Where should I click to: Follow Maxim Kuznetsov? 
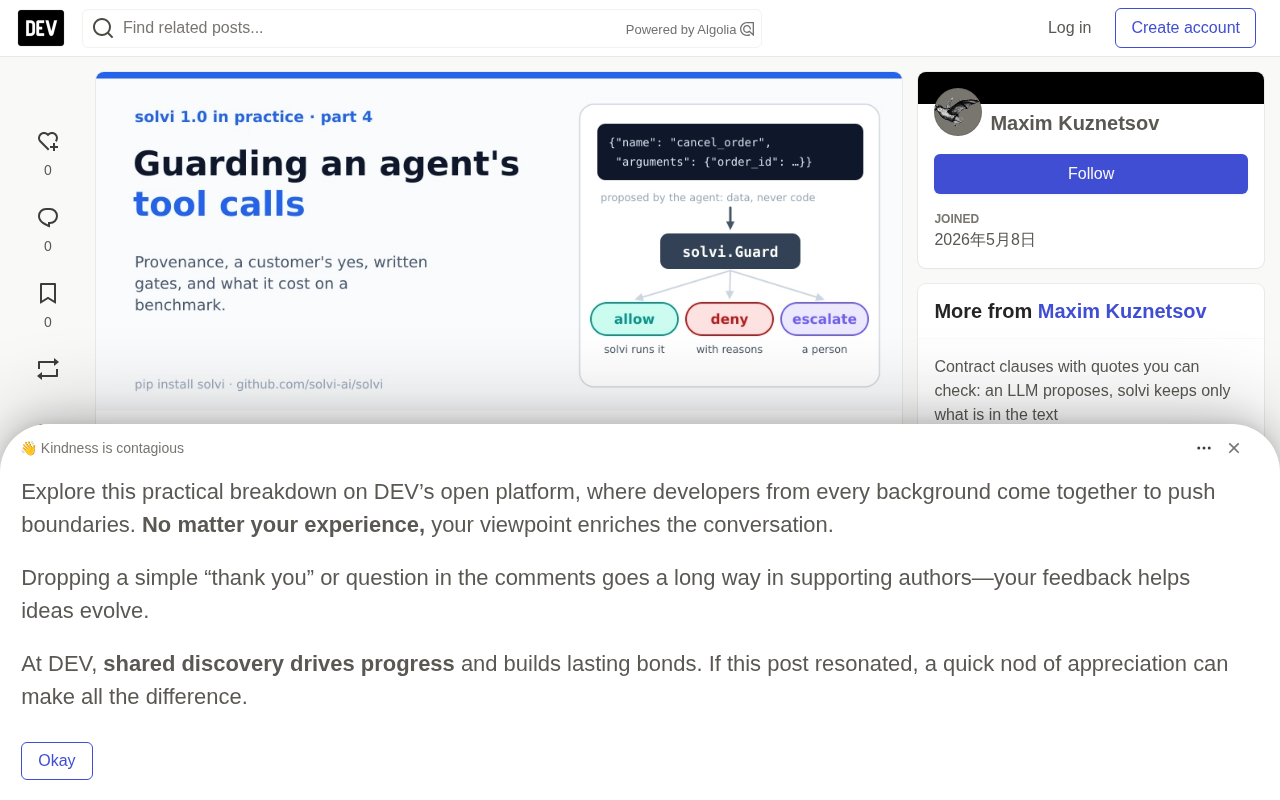pyautogui.click(x=1091, y=174)
